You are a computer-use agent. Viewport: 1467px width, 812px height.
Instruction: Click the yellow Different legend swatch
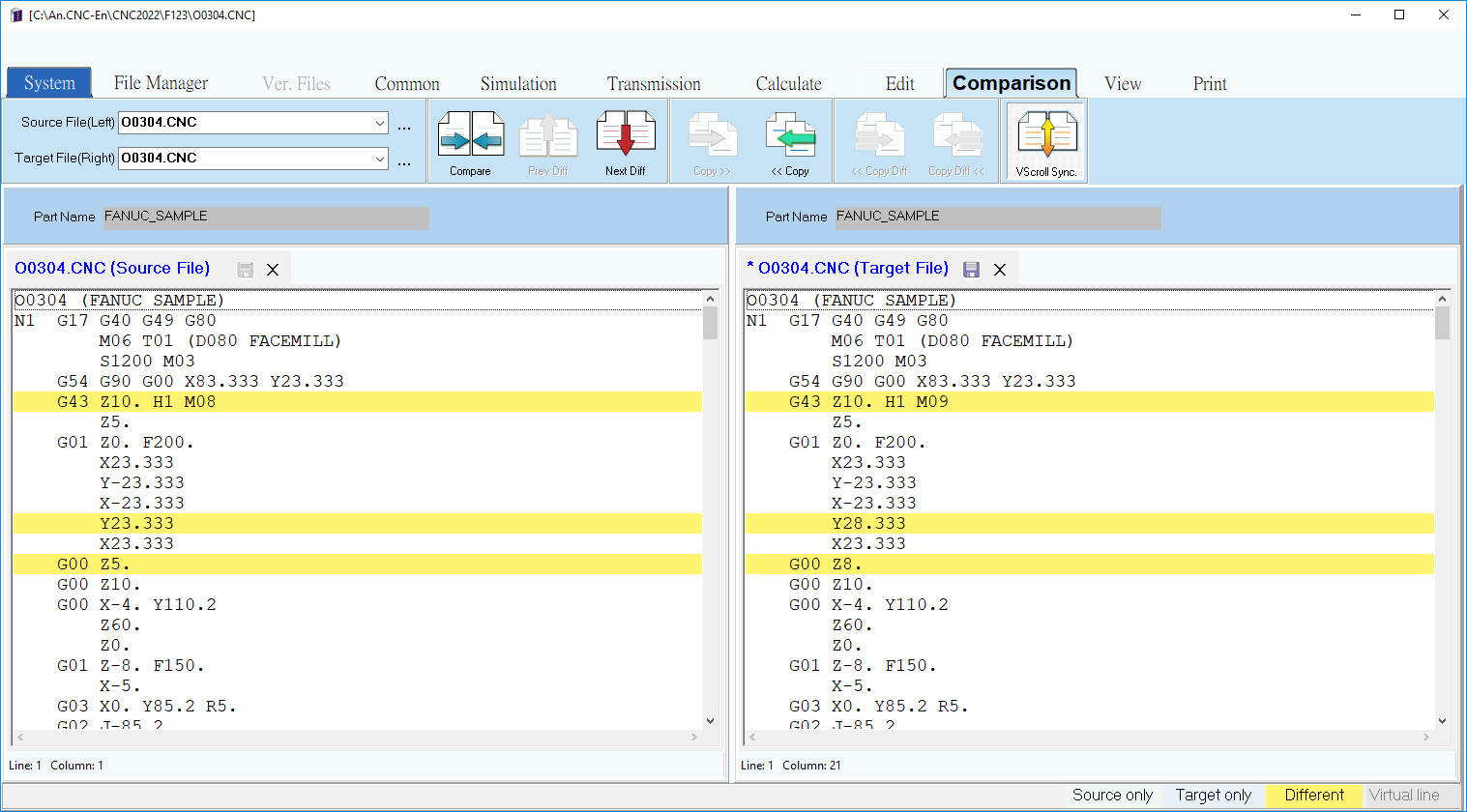coord(1313,795)
